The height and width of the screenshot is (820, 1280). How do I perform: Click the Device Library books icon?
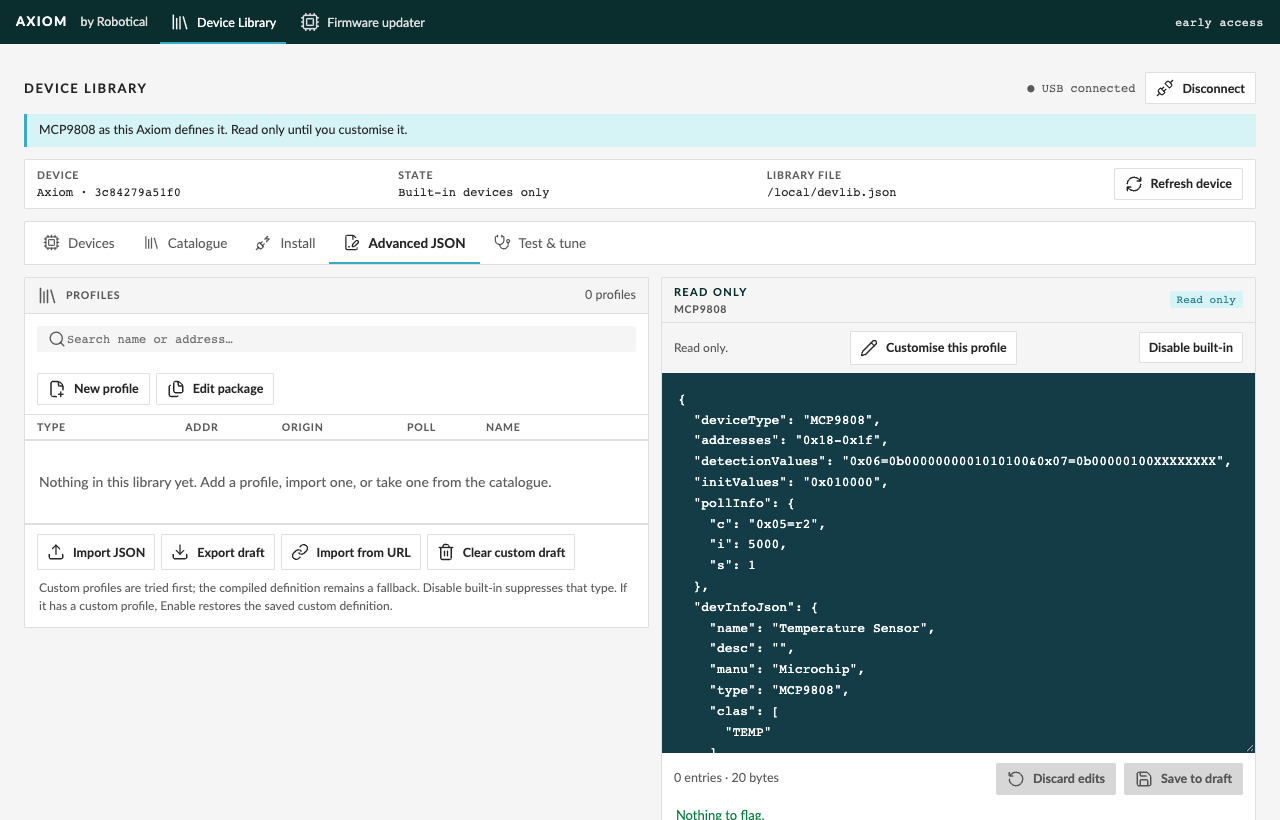click(x=180, y=22)
